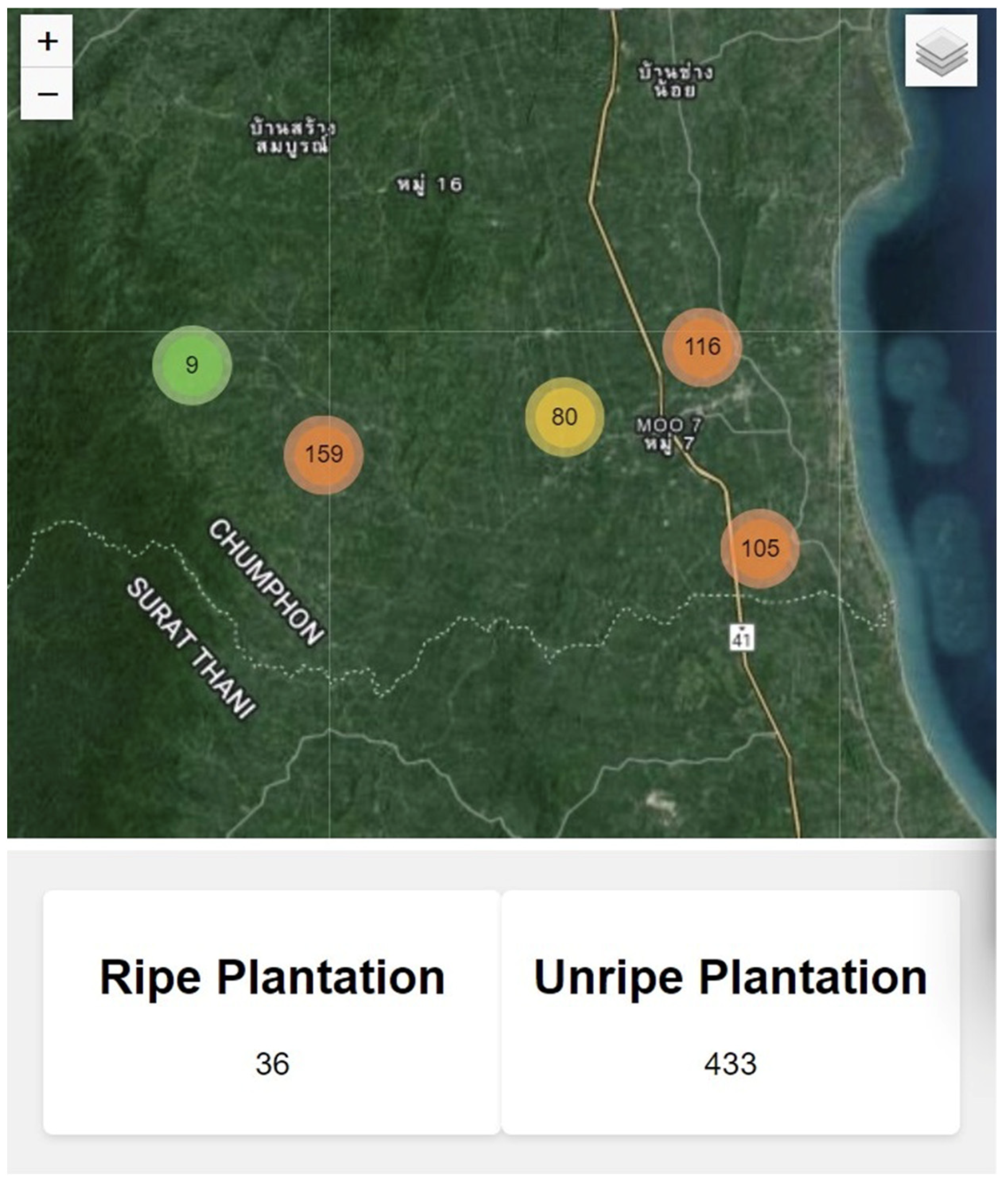Viewport: 1008px width, 1188px height.
Task: Zoom in using the plus button
Action: (x=47, y=41)
